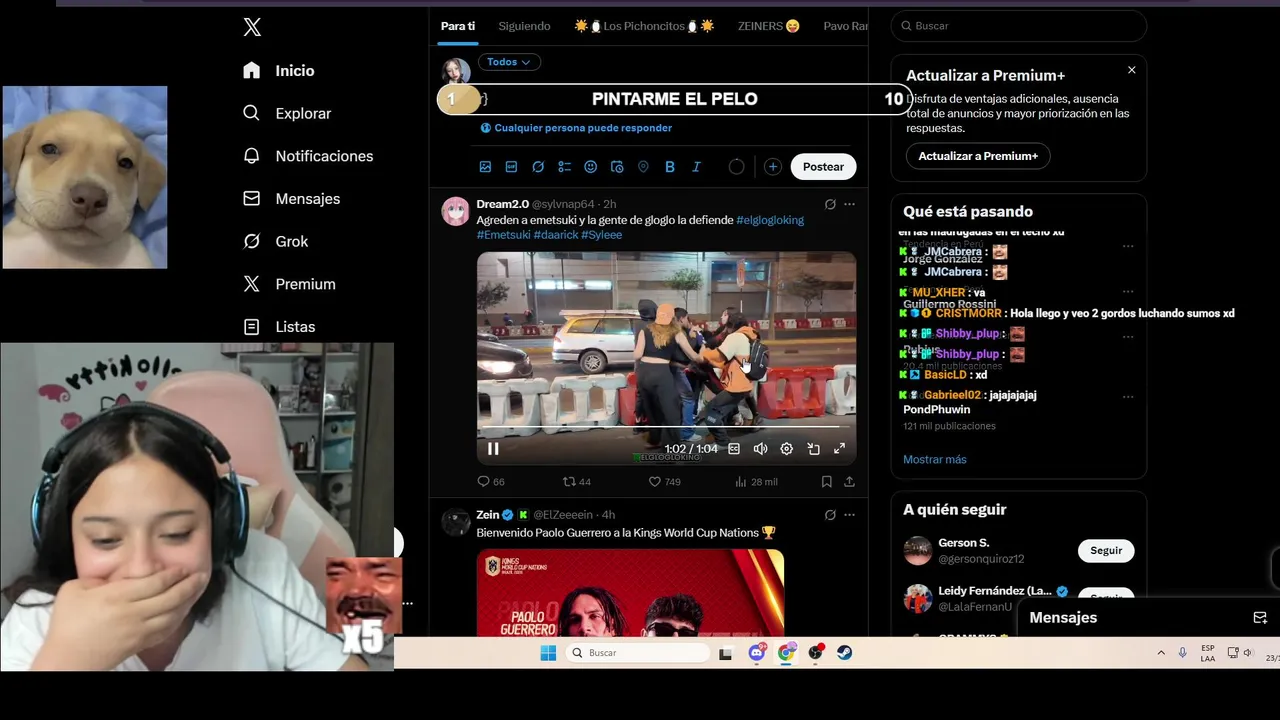Go to Inicio in the sidebar
Viewport: 1280px width, 720px height.
(x=279, y=71)
